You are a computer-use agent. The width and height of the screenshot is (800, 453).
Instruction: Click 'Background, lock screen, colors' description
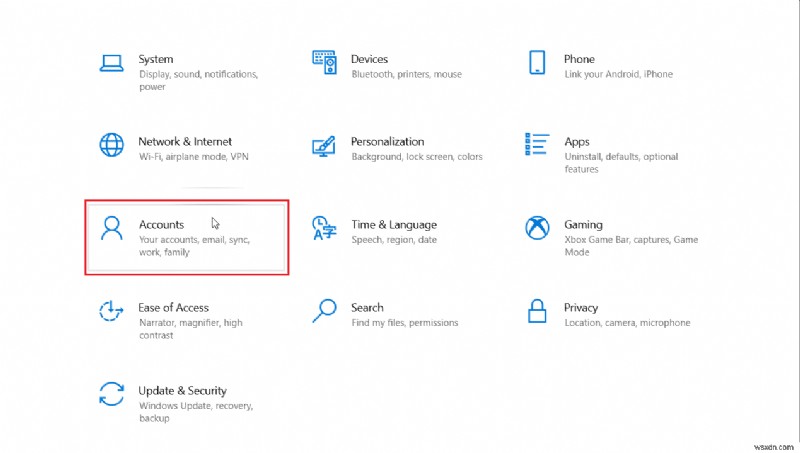tap(417, 157)
